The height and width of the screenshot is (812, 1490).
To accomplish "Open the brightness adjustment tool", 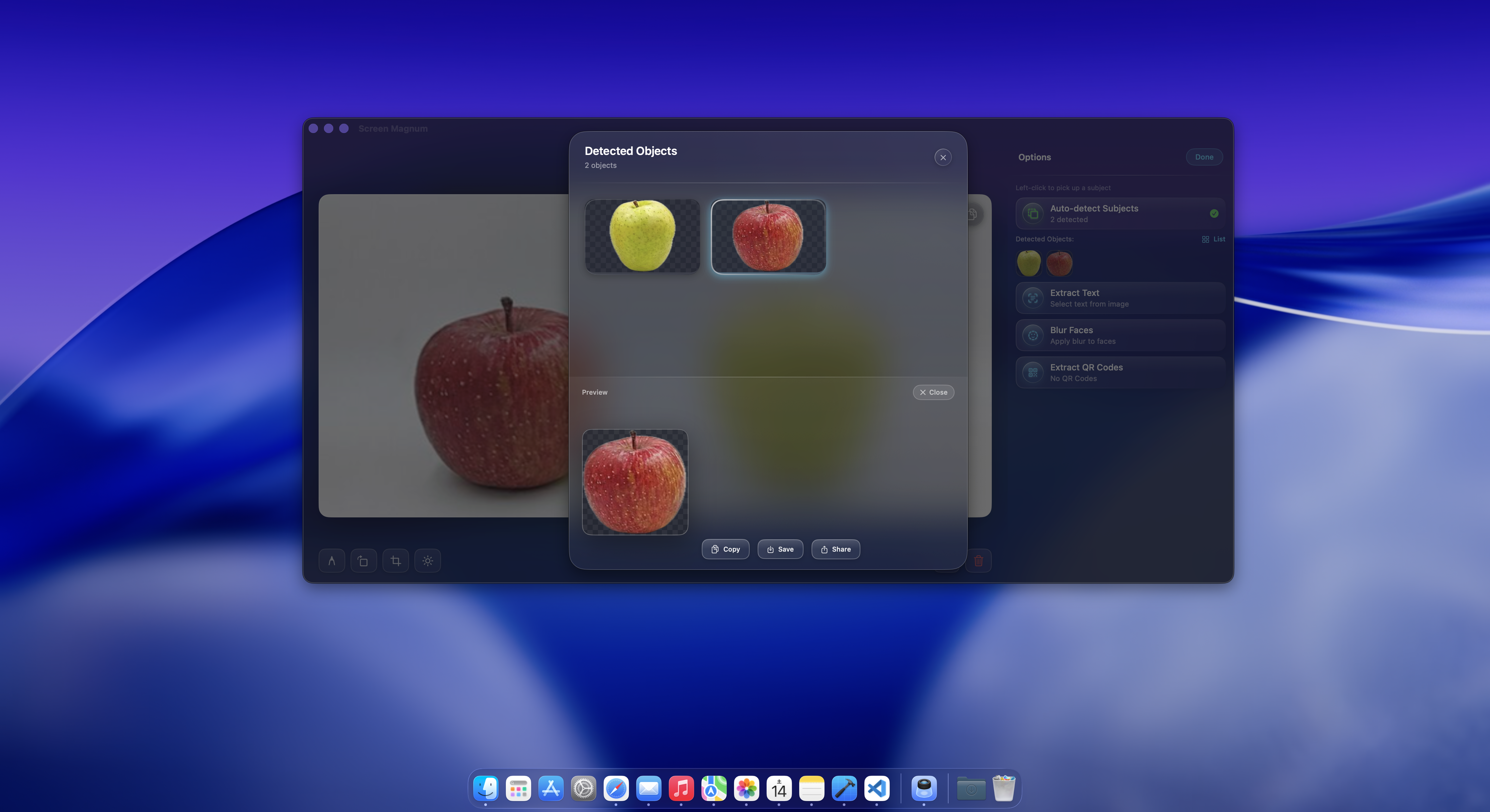I will pyautogui.click(x=427, y=560).
